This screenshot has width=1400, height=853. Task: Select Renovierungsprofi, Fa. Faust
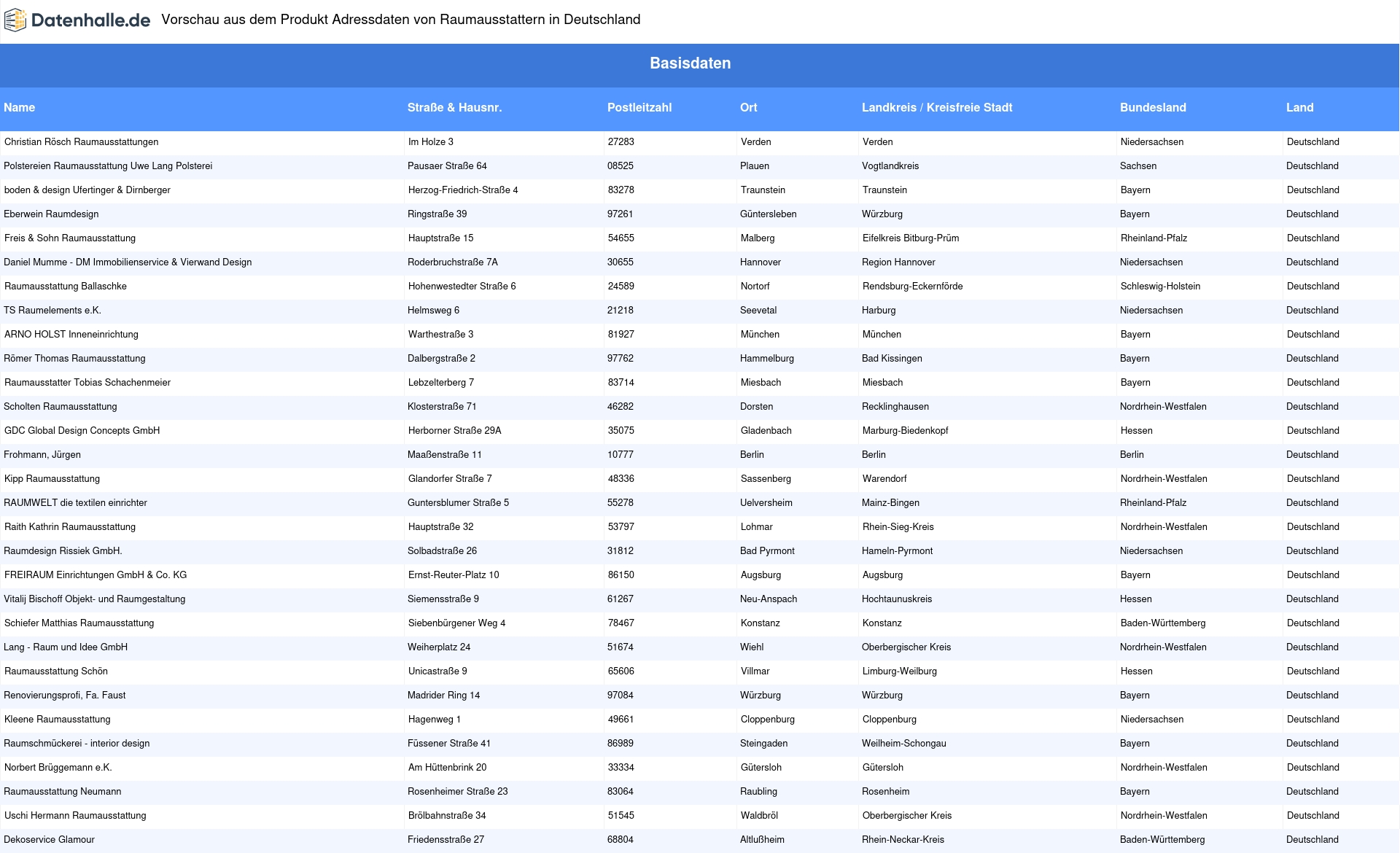(x=64, y=696)
